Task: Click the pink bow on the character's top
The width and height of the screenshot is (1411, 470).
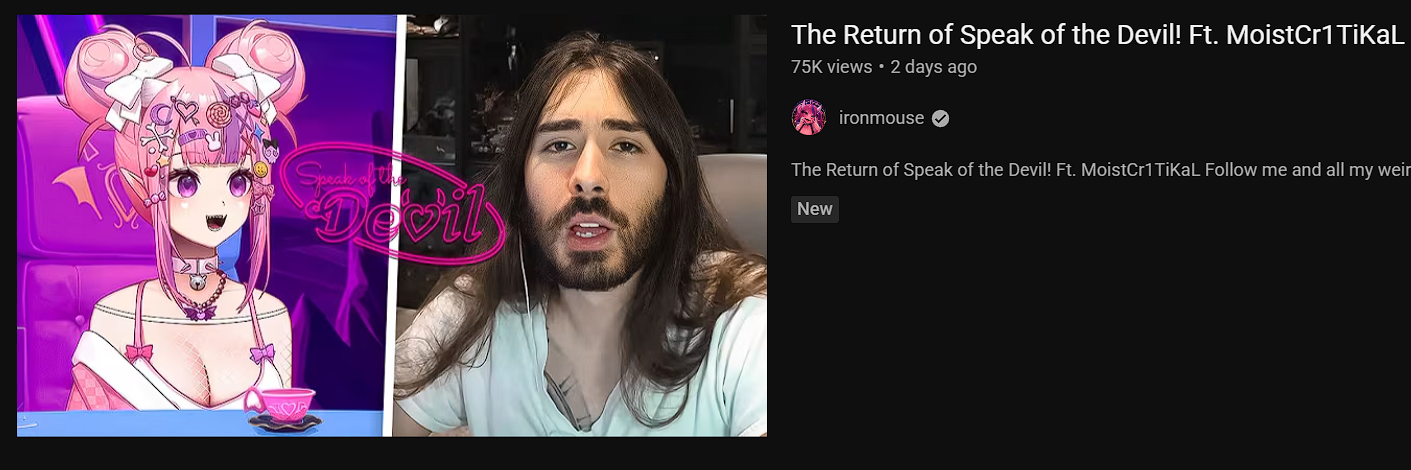Action: (x=138, y=353)
